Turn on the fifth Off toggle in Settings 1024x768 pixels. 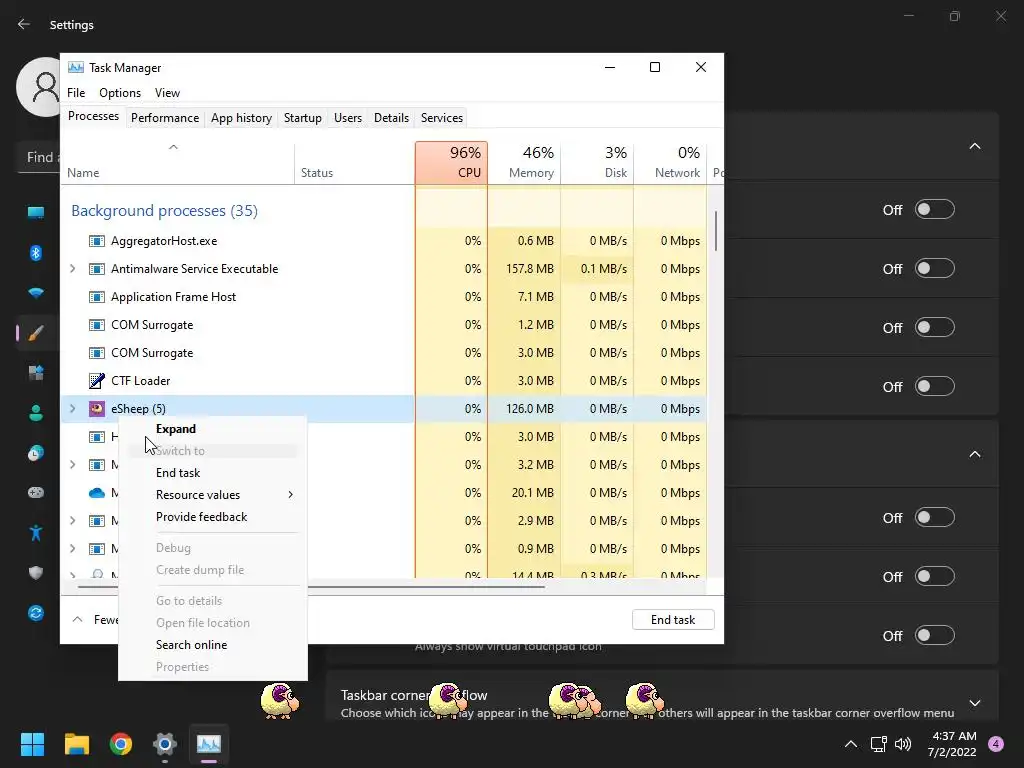tap(935, 517)
